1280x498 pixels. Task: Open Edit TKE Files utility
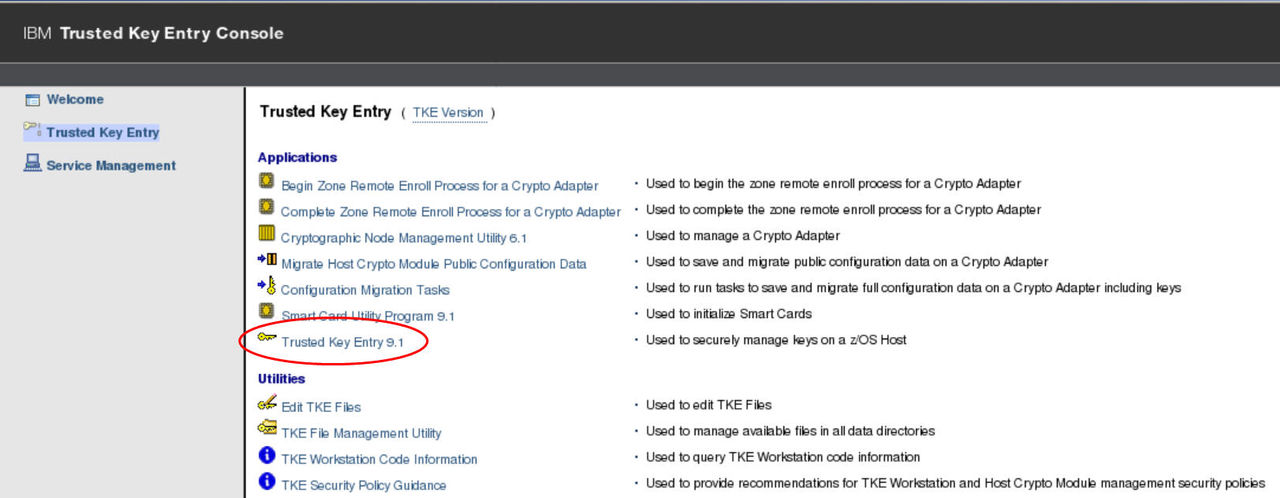click(321, 407)
